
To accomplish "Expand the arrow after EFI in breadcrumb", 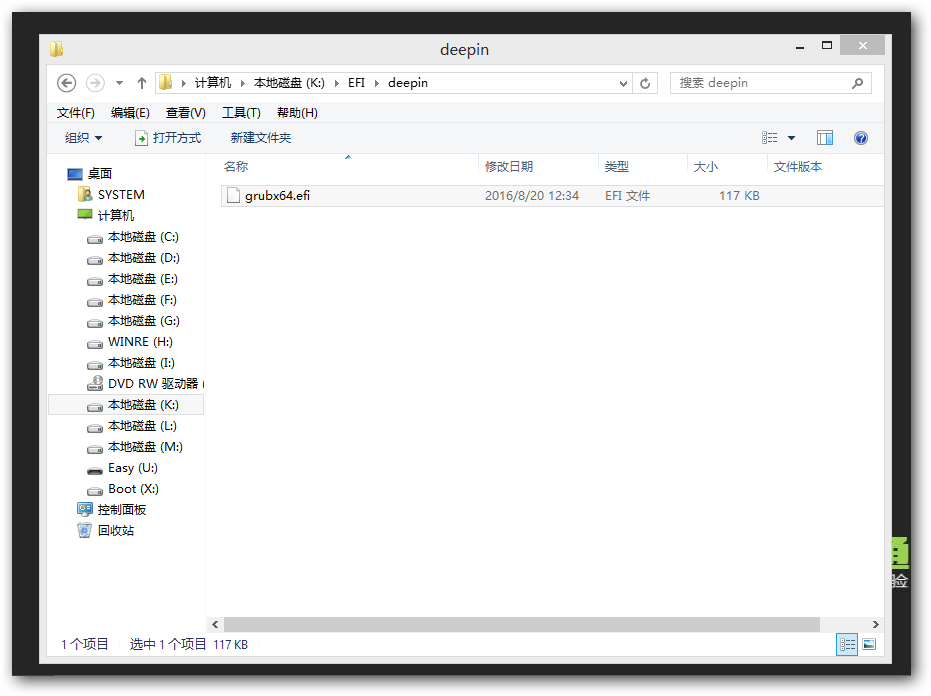I will point(376,83).
